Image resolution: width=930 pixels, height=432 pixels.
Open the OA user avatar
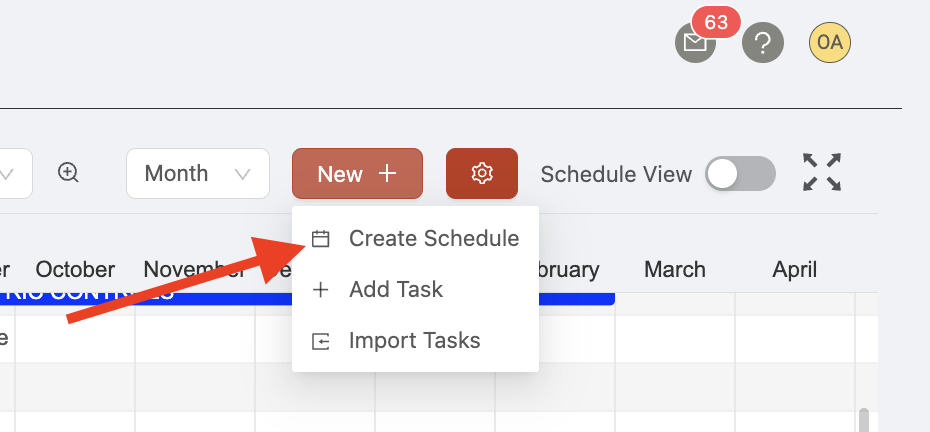(830, 43)
